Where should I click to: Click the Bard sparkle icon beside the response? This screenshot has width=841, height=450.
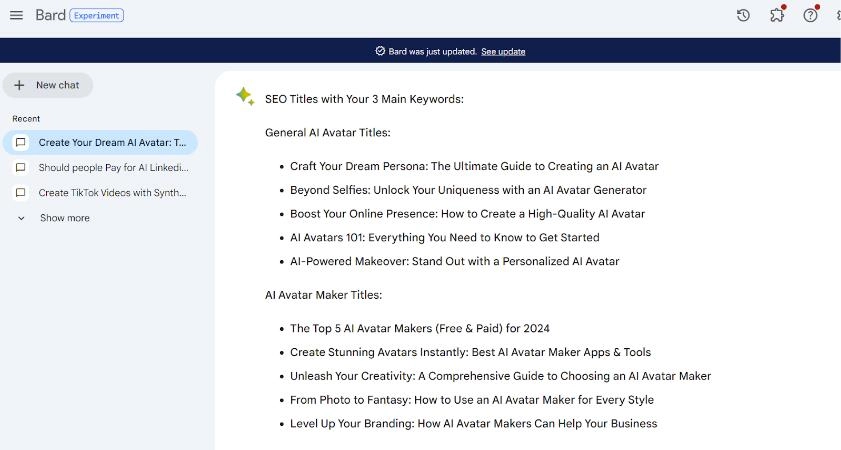[244, 96]
